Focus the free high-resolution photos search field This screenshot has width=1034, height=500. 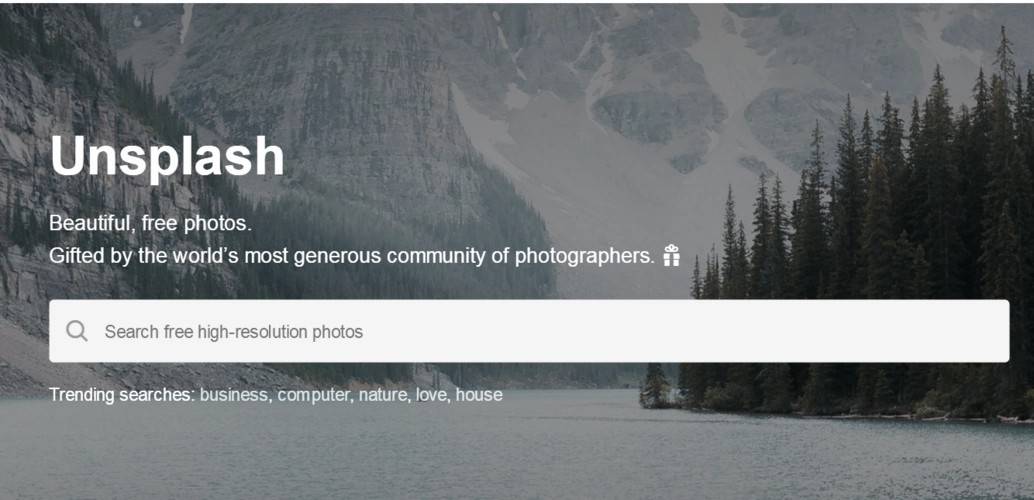click(x=500, y=331)
